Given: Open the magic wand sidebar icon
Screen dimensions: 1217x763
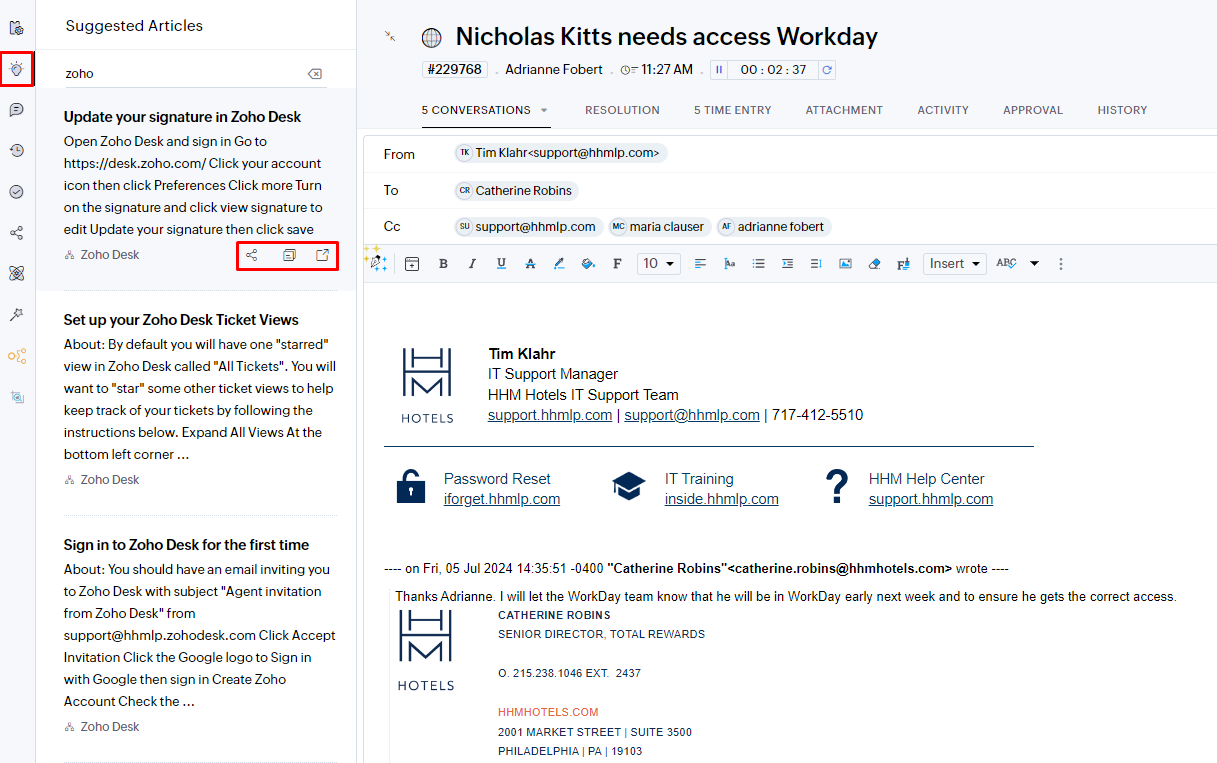Looking at the screenshot, I should pos(16,314).
